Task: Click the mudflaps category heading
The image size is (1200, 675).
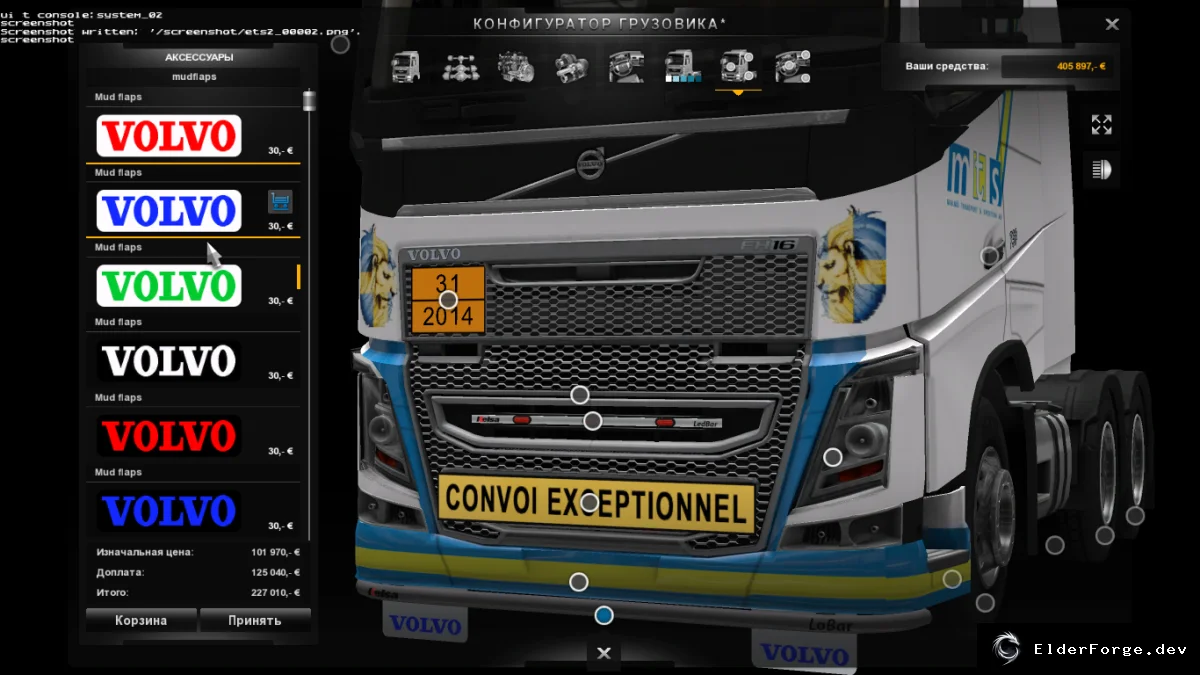Action: (x=194, y=77)
